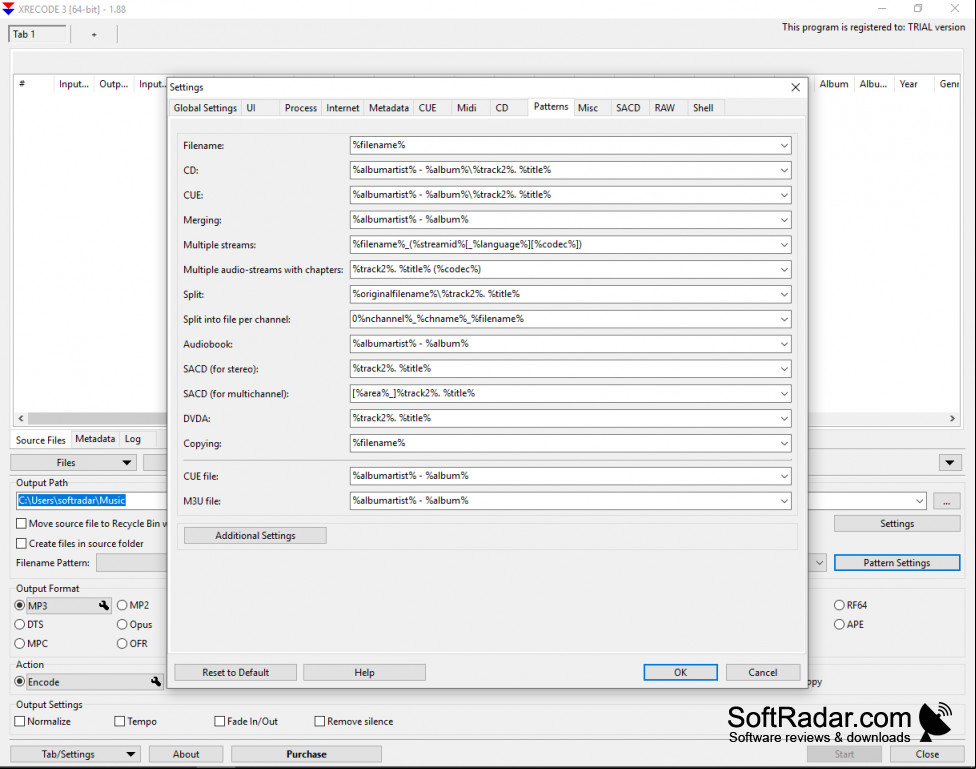This screenshot has height=769, width=976.
Task: Click the Purchase button
Action: coord(306,754)
